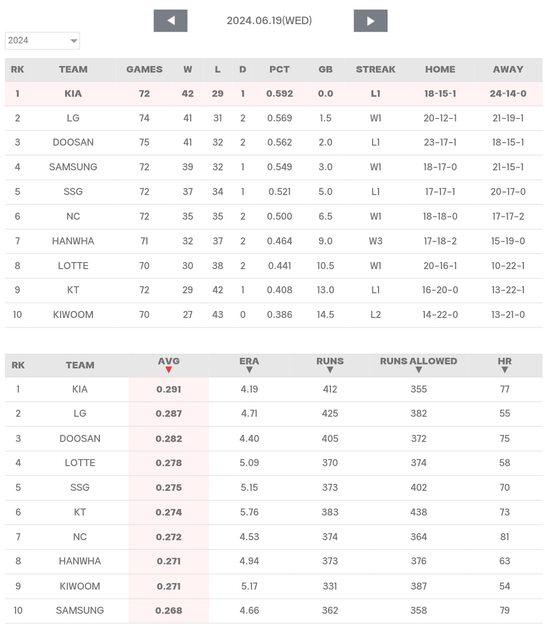
Task: Sort teams by ERA arrow
Action: click(x=249, y=370)
